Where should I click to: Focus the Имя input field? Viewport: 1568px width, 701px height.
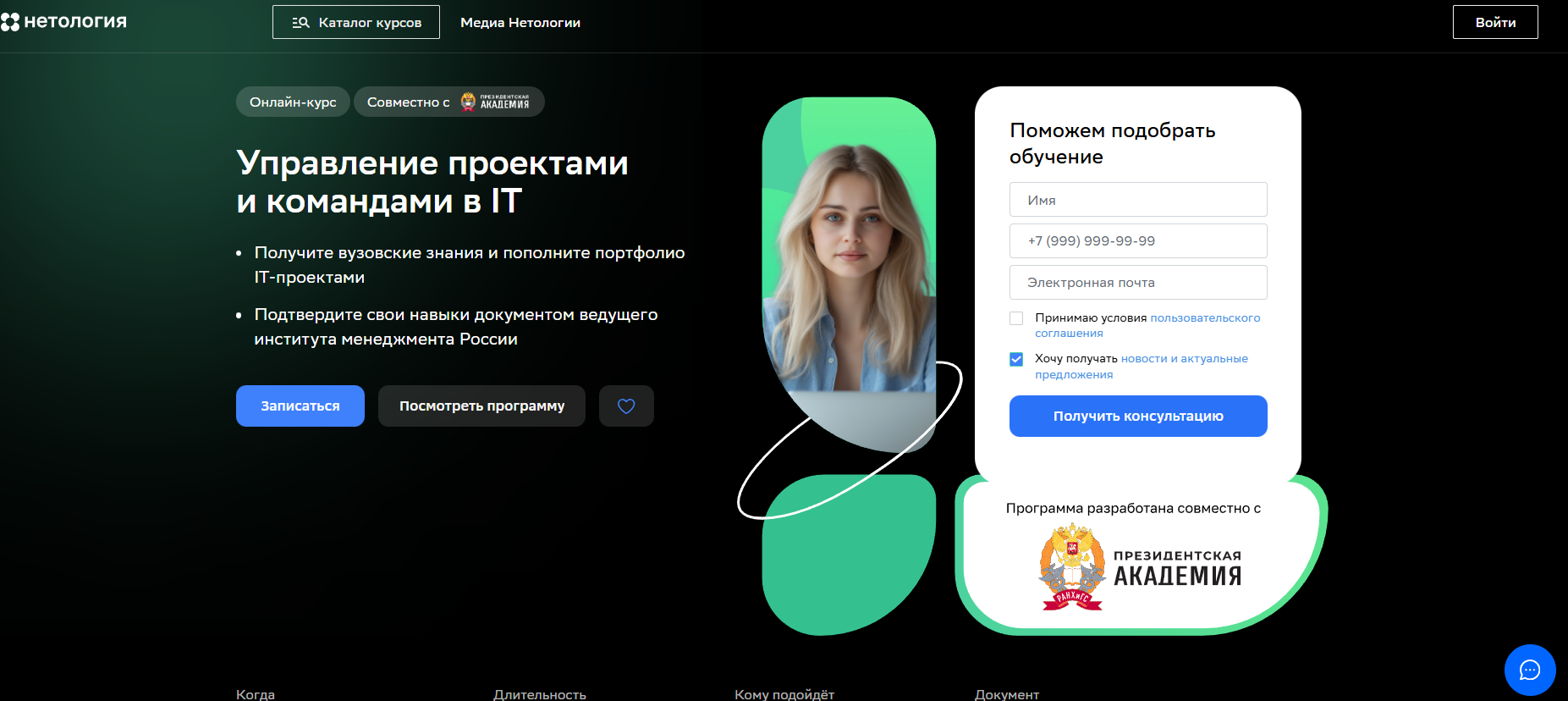click(x=1138, y=200)
